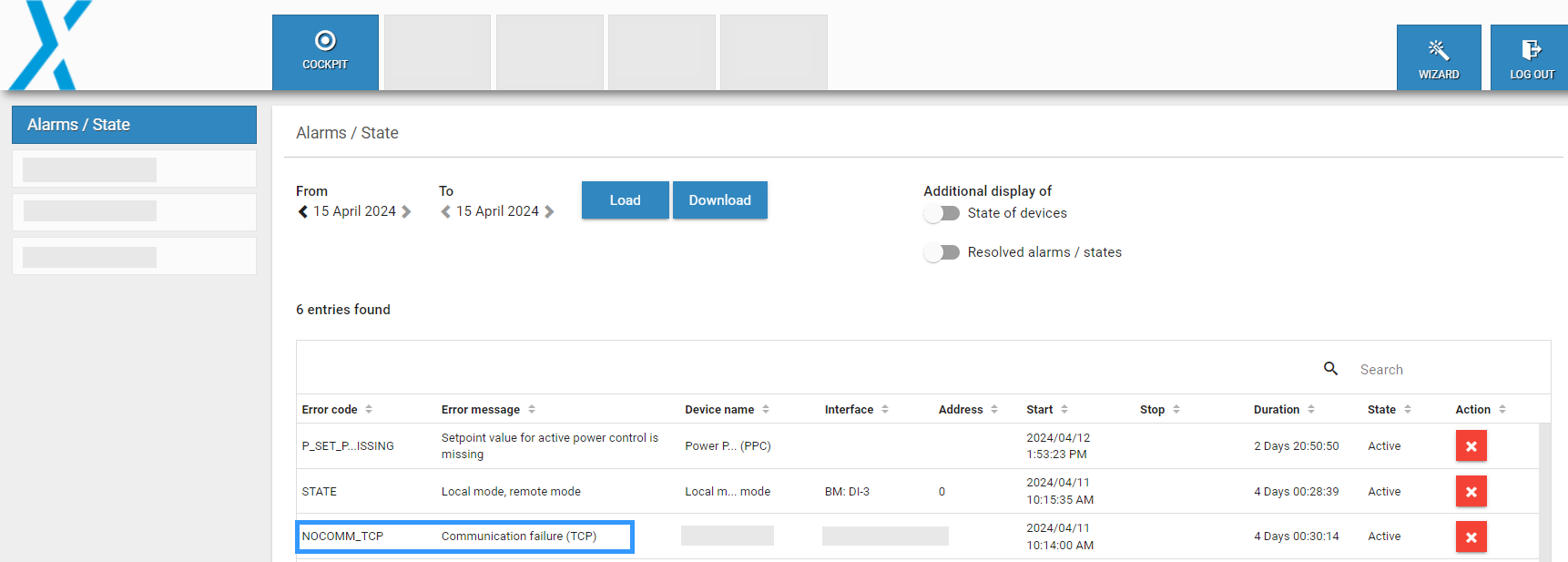Select Alarms / State in sidebar

[x=134, y=125]
